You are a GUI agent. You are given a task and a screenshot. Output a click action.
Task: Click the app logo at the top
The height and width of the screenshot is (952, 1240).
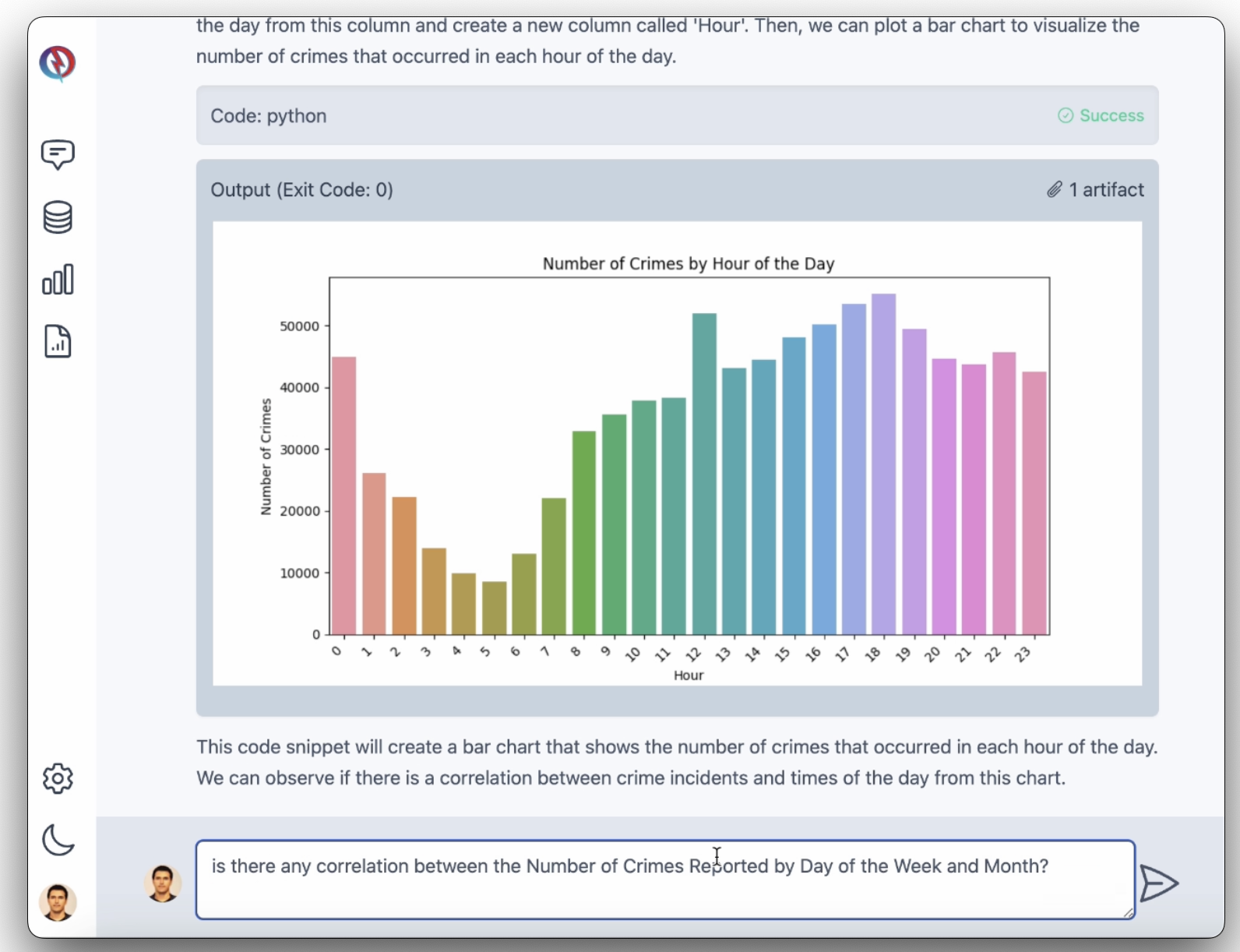click(58, 64)
